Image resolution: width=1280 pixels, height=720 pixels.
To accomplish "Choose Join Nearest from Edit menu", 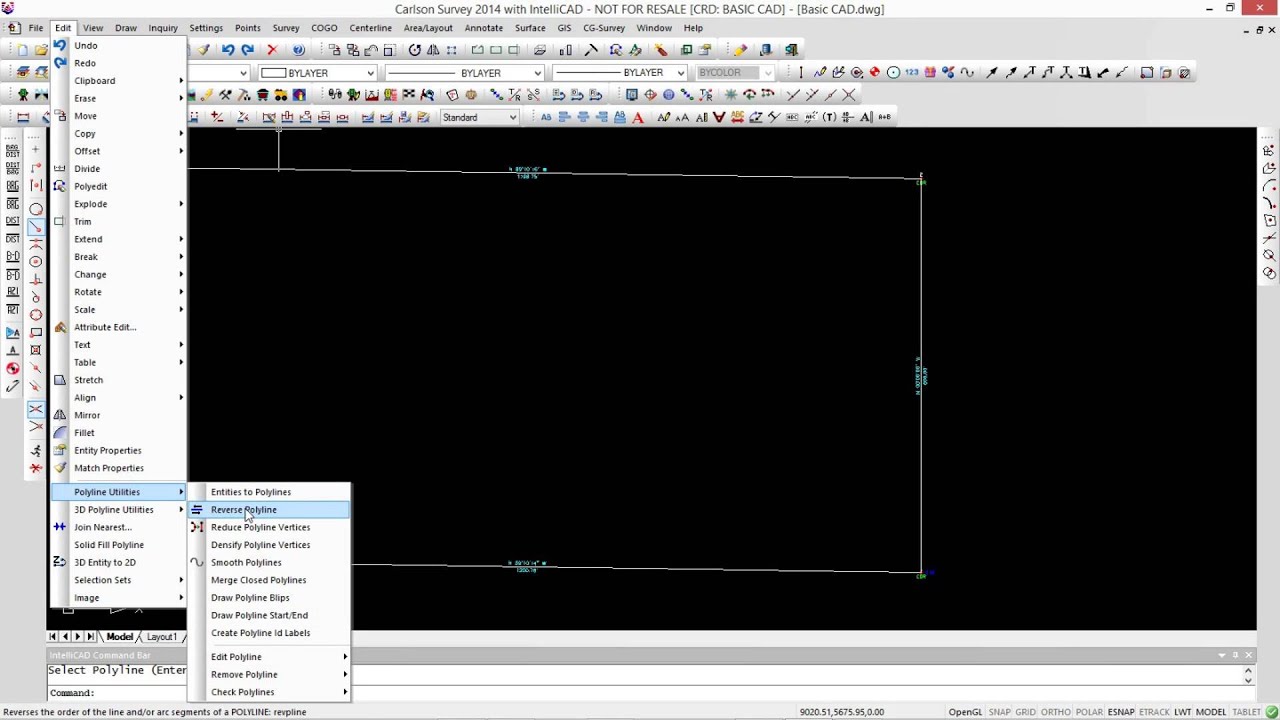I will [119, 527].
